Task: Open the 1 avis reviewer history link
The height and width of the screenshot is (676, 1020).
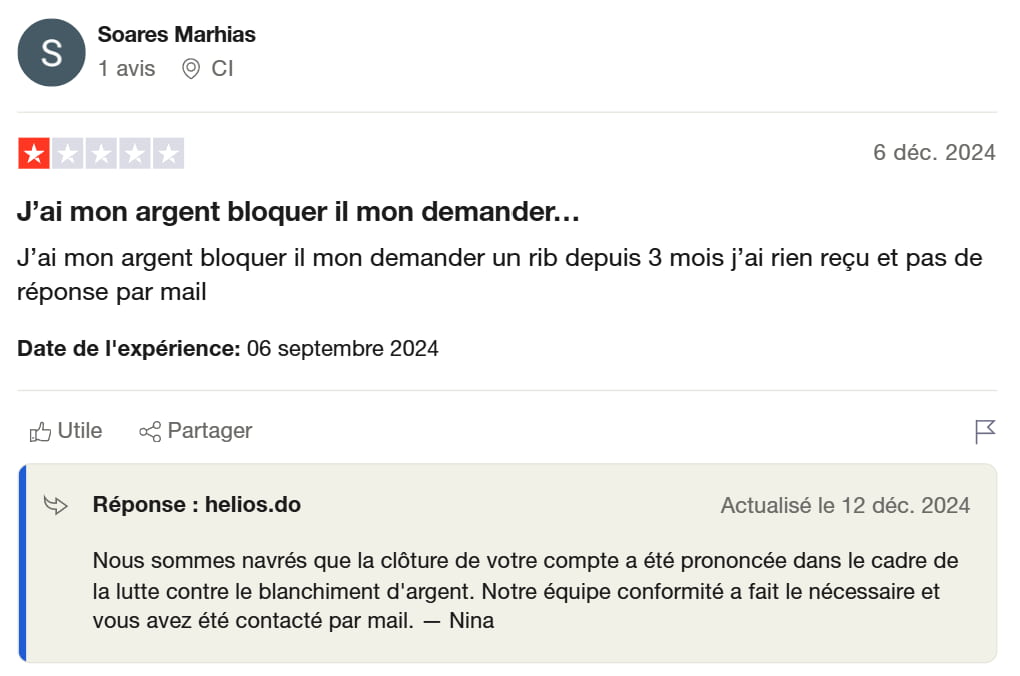Action: 125,69
